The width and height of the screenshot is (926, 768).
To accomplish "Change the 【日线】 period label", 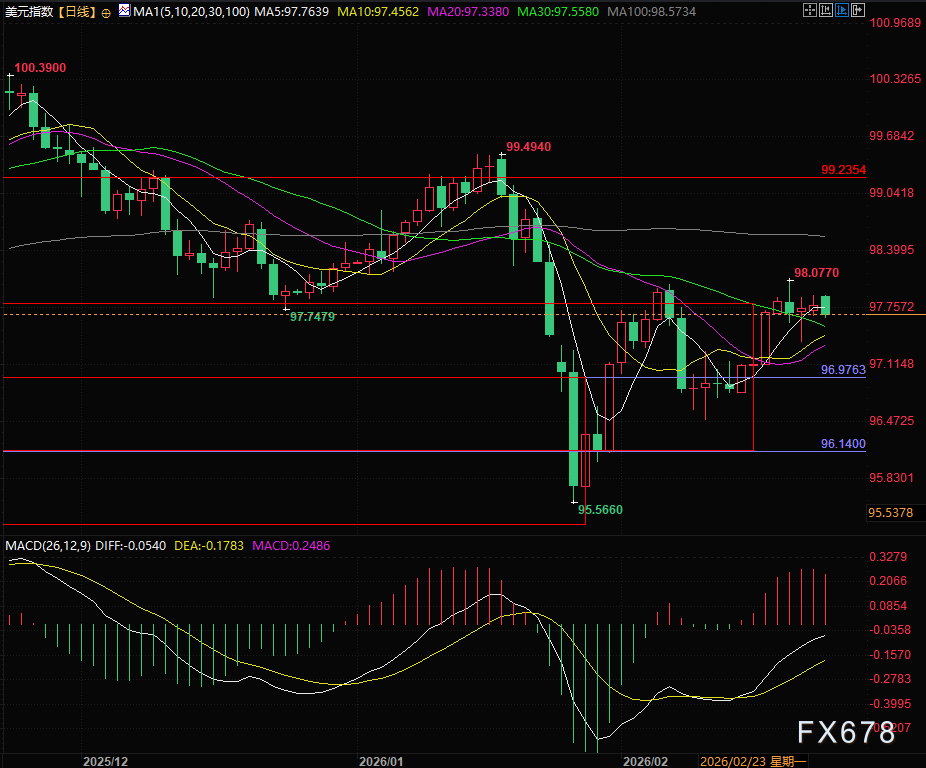I will [76, 11].
